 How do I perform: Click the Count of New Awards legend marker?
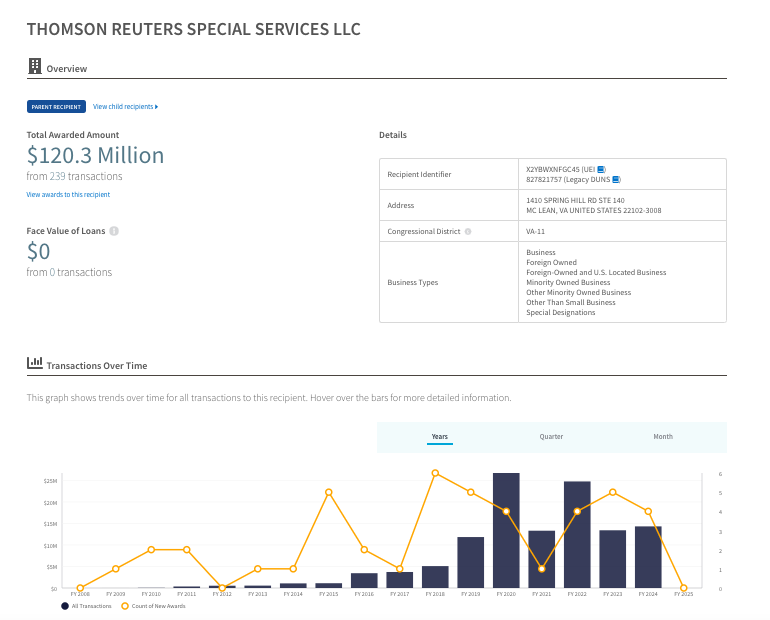point(125,606)
